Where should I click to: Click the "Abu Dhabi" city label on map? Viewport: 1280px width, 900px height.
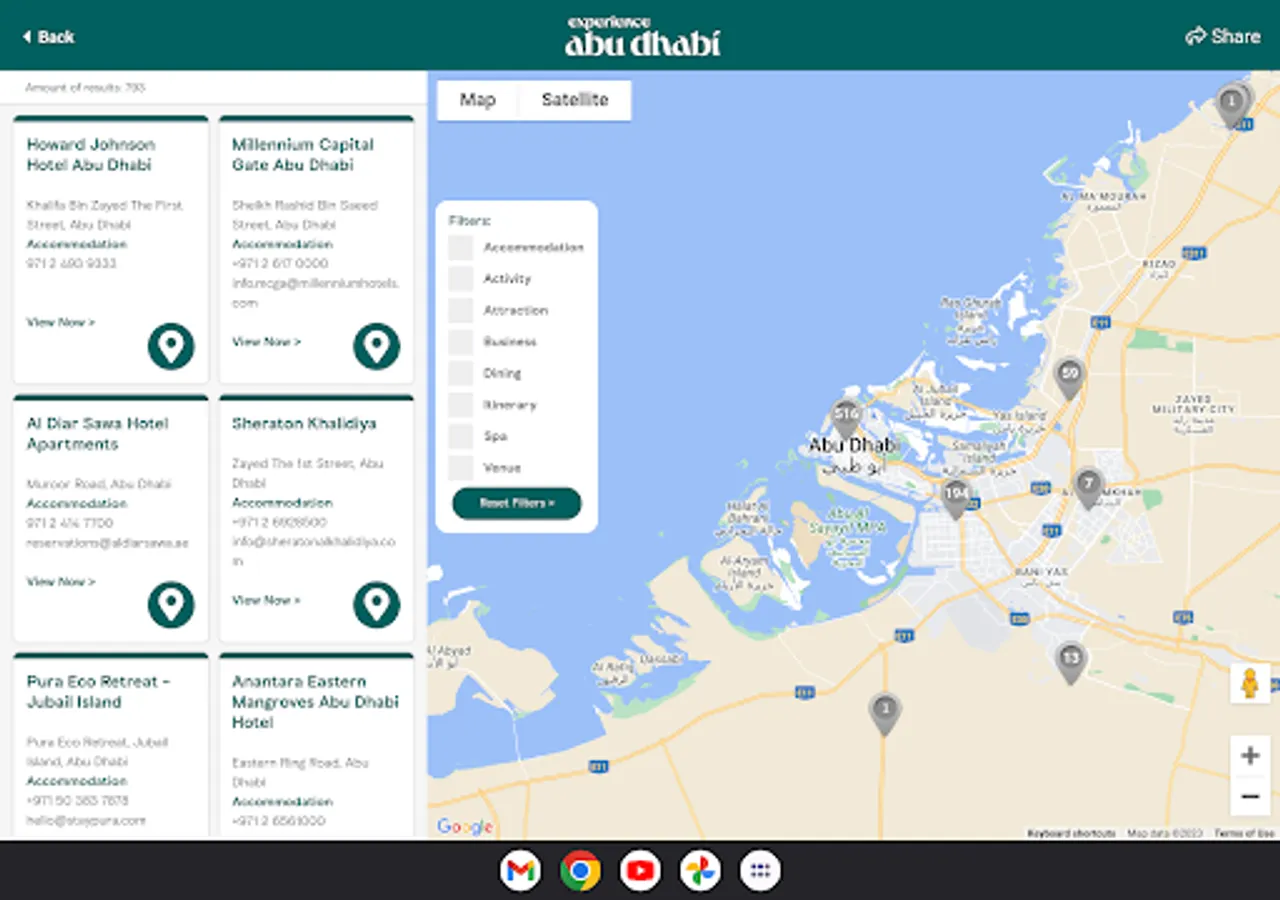coord(852,446)
